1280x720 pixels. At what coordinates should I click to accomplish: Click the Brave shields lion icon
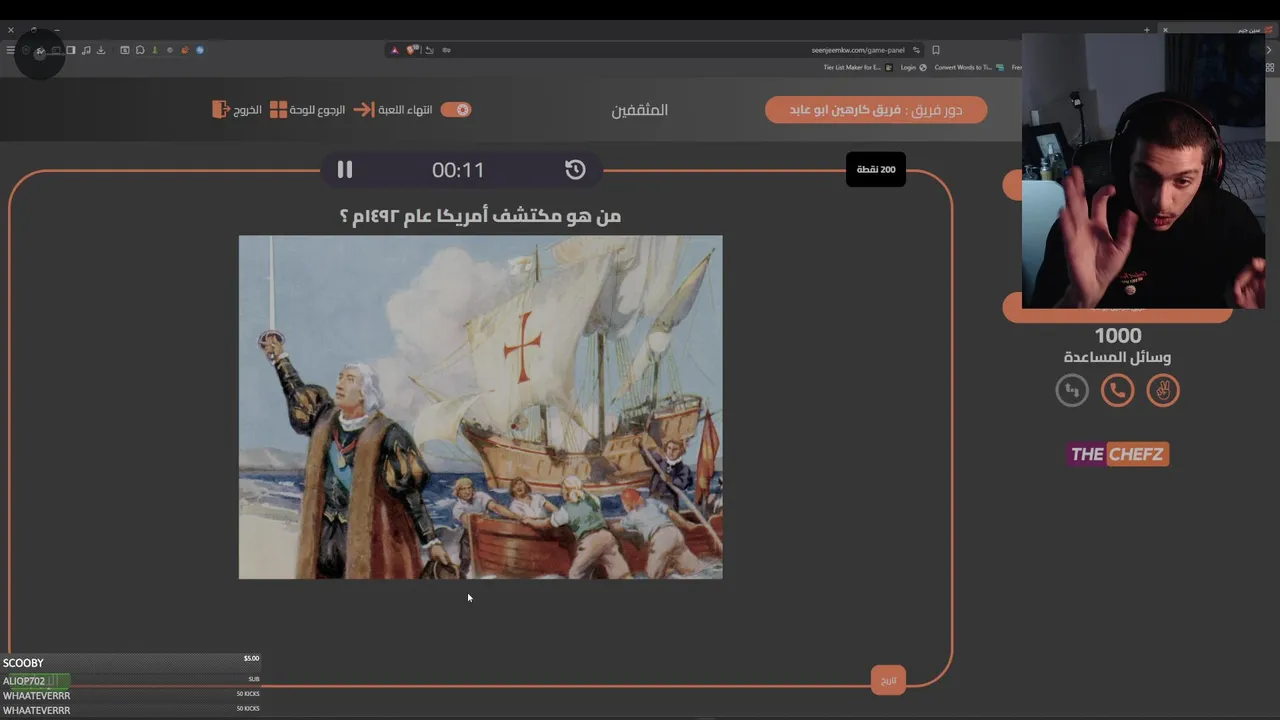point(412,50)
